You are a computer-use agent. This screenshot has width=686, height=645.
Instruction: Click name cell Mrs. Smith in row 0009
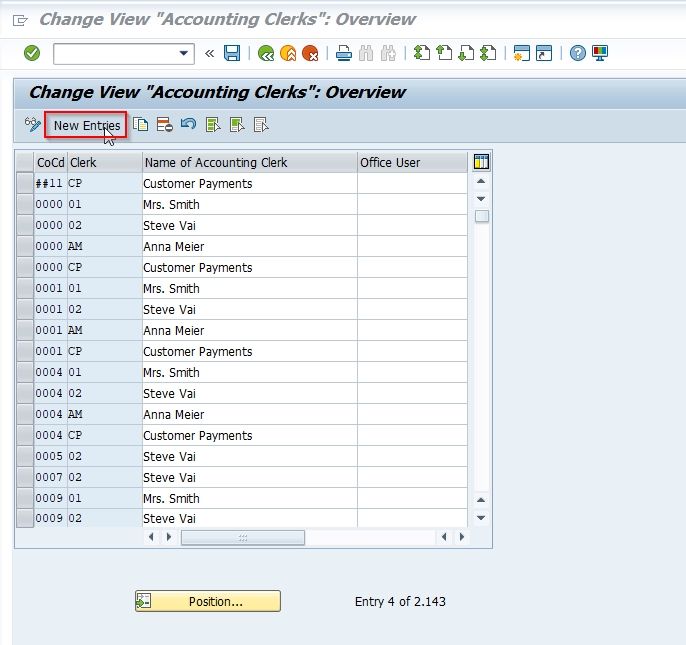250,498
